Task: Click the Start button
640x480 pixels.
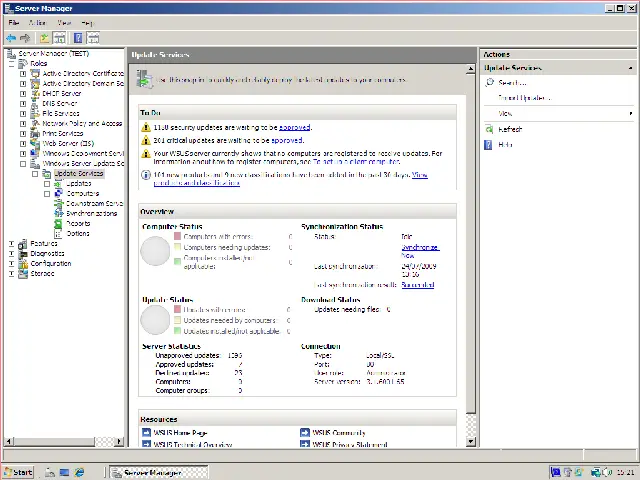Action: [x=19, y=472]
